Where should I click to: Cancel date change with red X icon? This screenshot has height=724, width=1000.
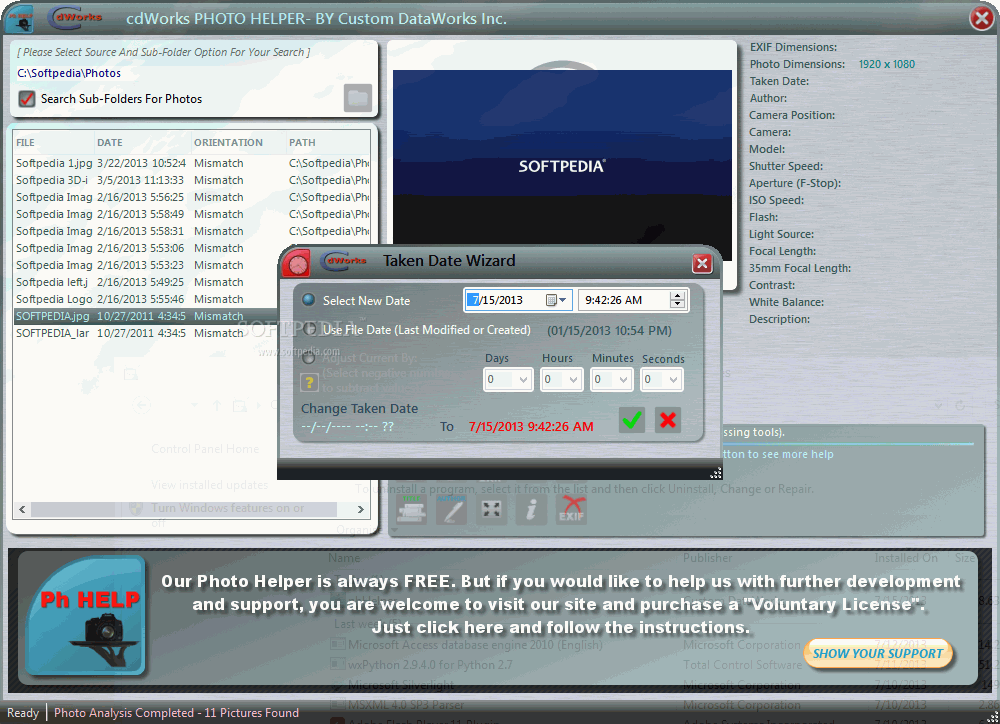668,420
